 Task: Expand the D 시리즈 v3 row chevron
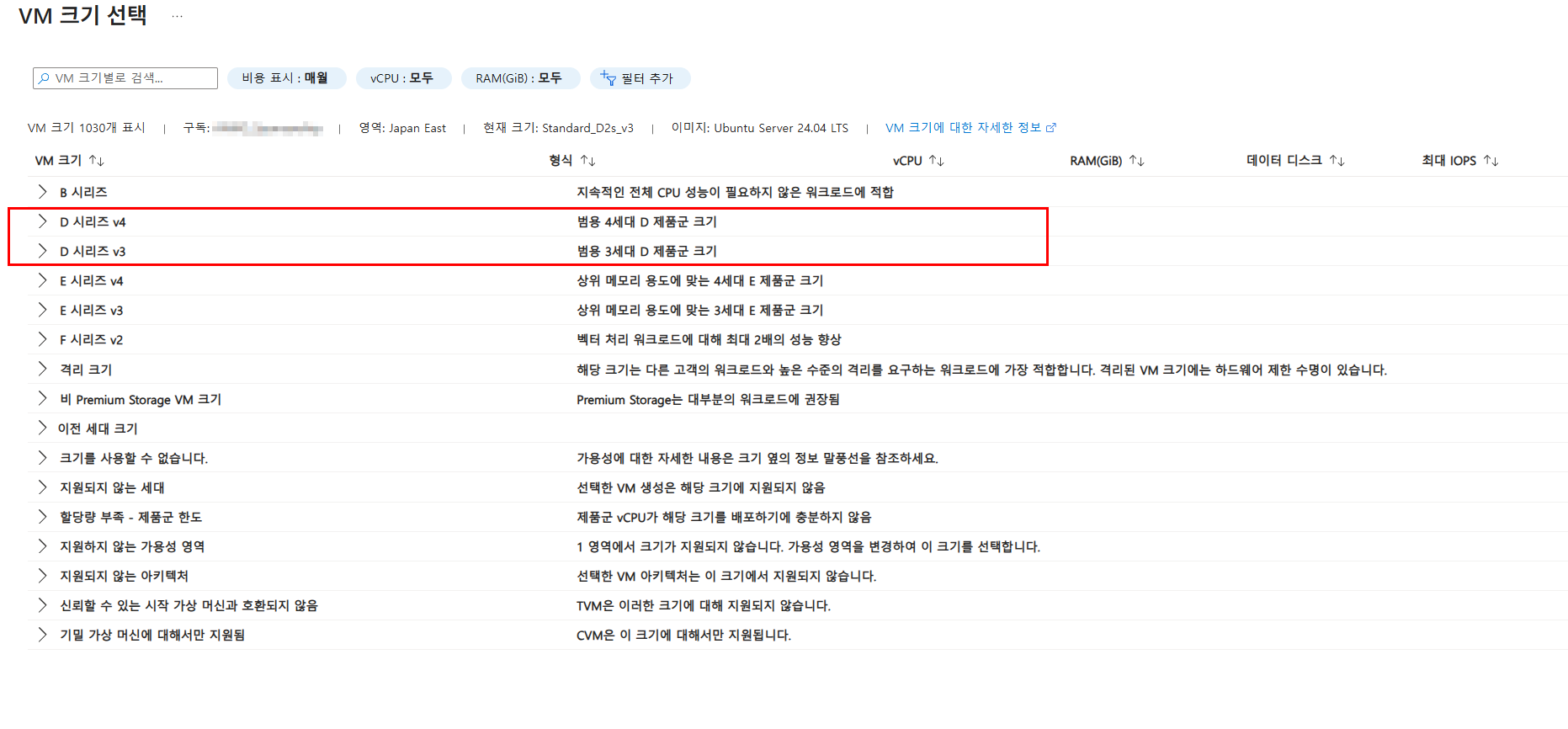click(42, 251)
